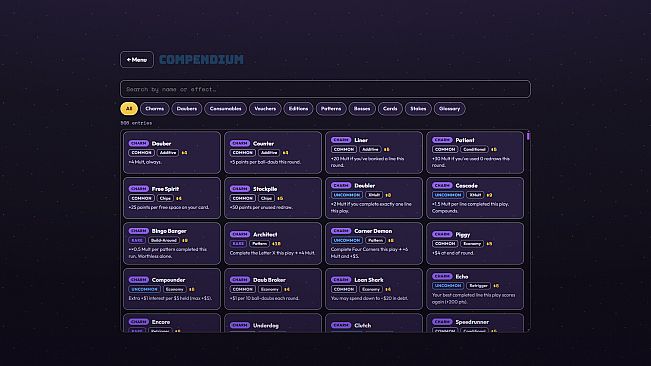Focus the search by name or effect field
The image size is (651, 366).
pos(325,89)
